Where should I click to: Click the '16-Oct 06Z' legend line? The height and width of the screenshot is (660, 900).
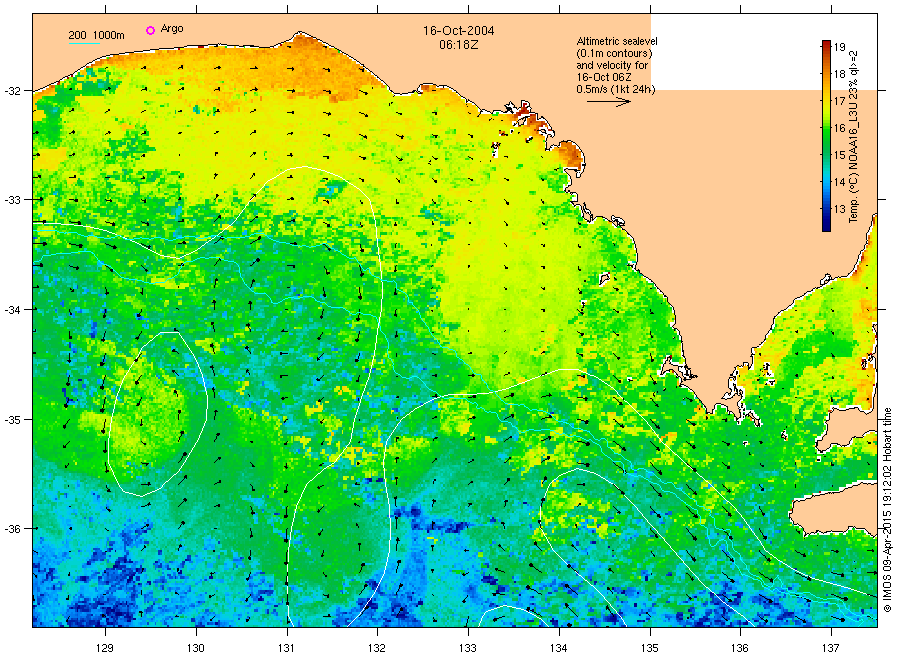[604, 77]
